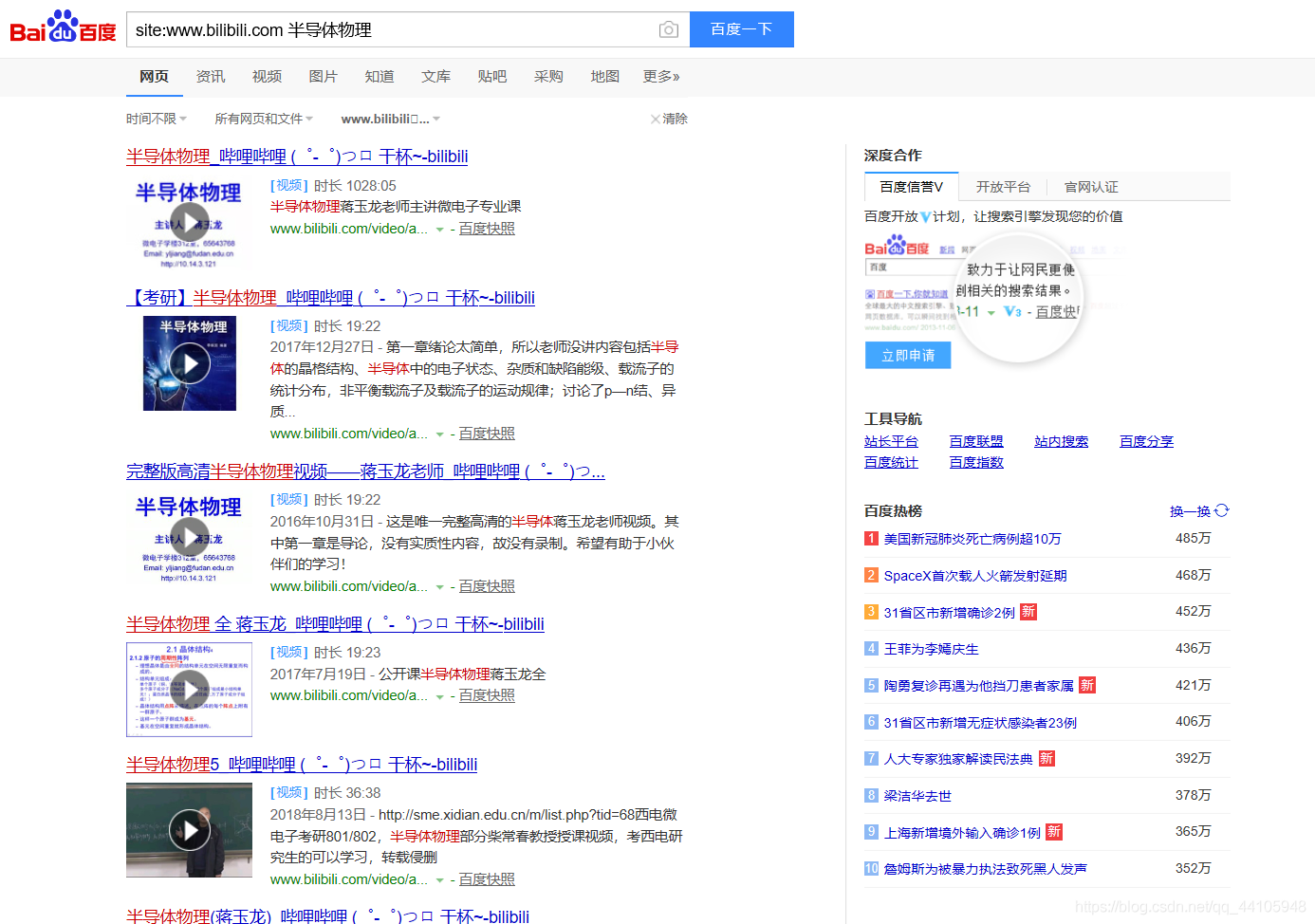Switch to the 图片 tab

[324, 76]
